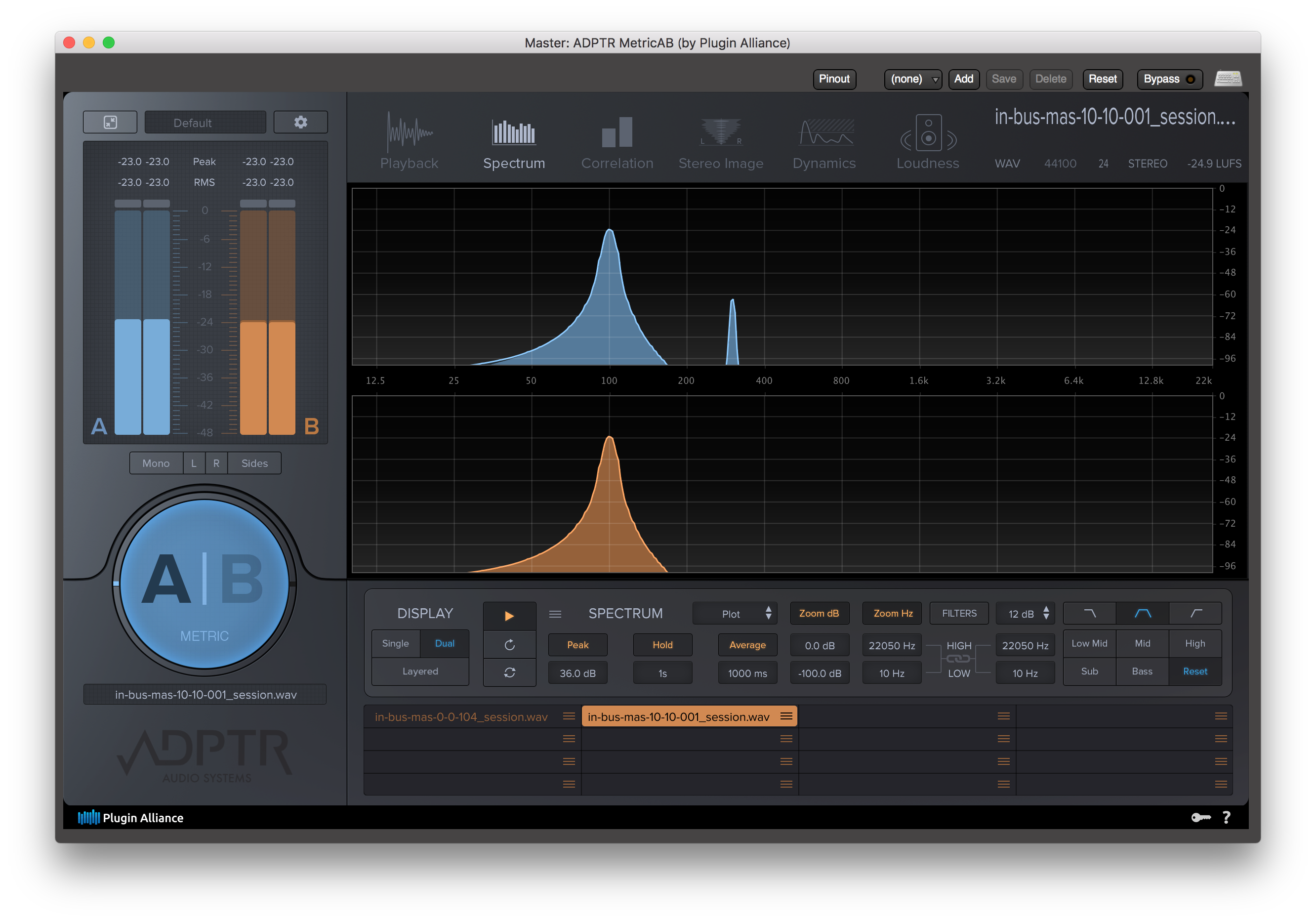Select the band-pass filter shape icon
Viewport: 1316px width, 922px height.
1142,614
